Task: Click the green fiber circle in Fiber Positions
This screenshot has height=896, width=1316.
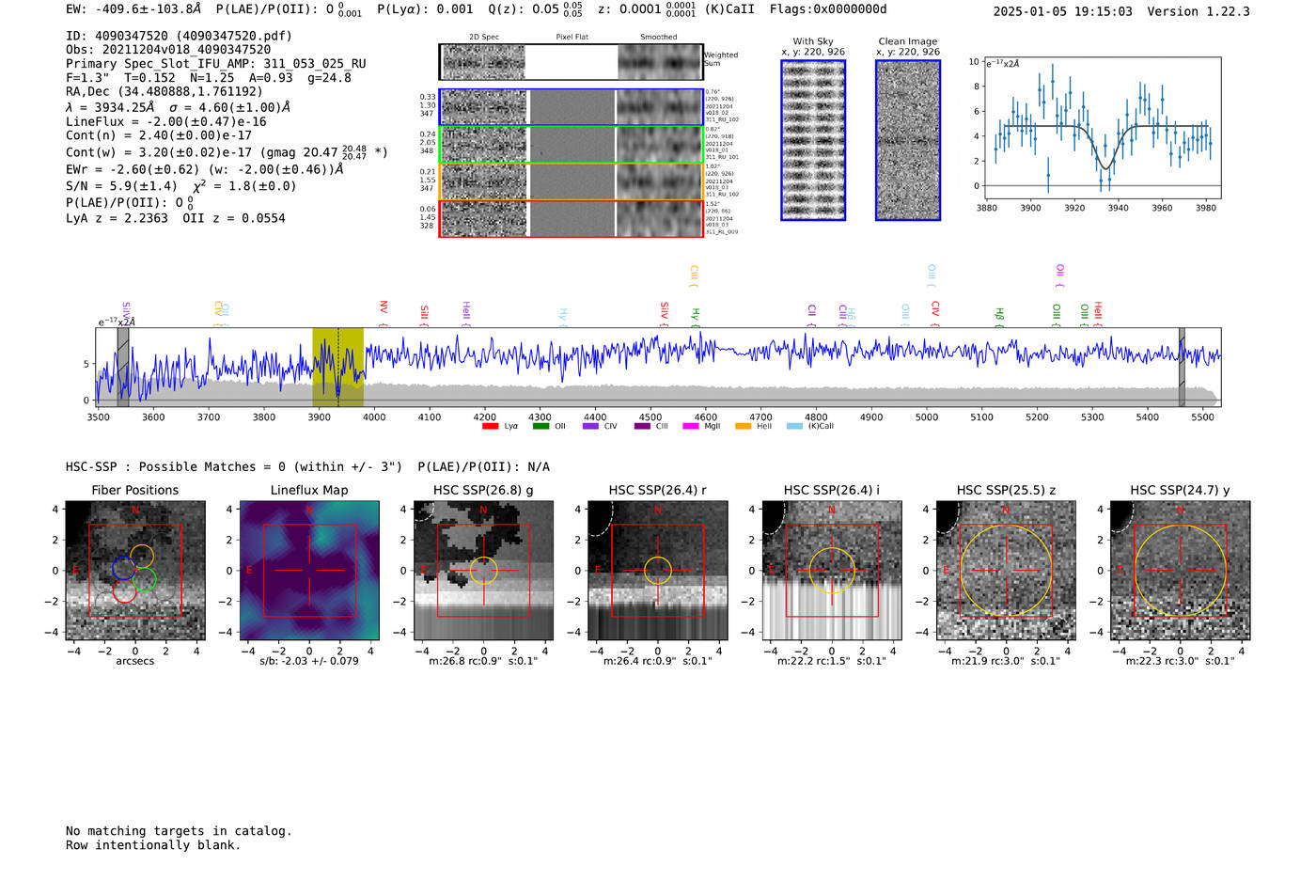Action: (x=144, y=580)
